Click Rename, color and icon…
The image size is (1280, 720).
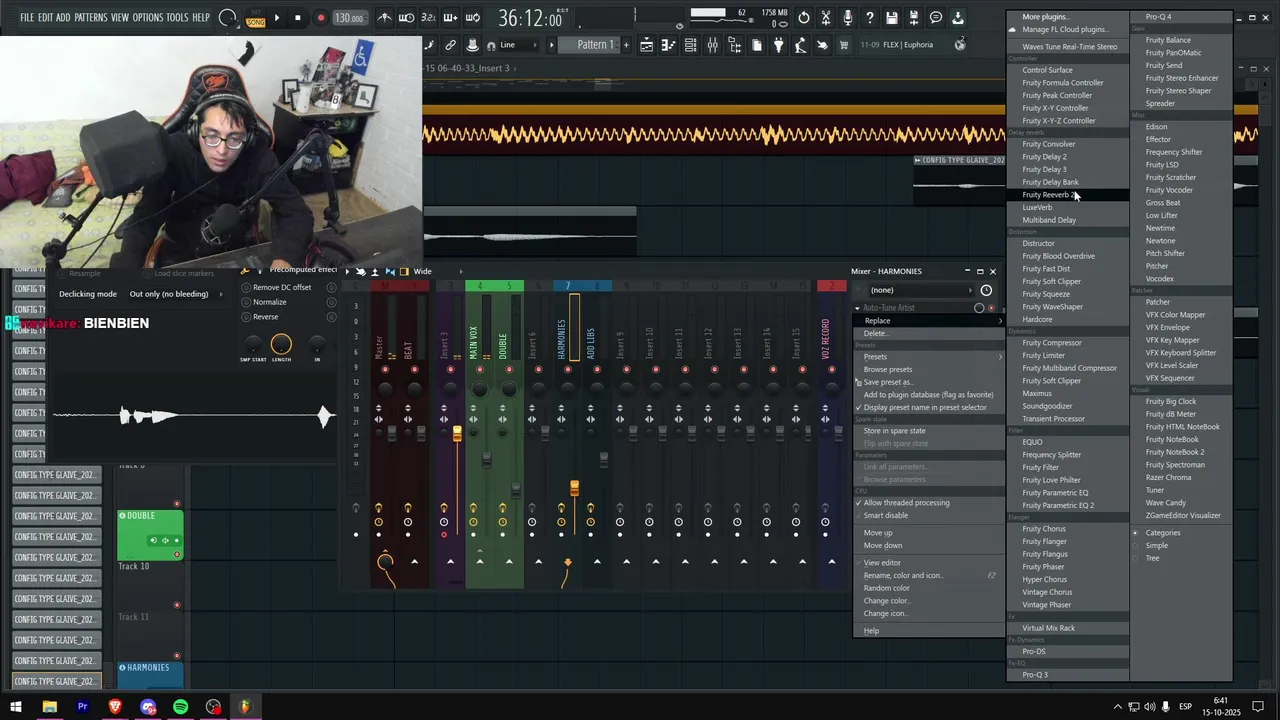[929, 576]
